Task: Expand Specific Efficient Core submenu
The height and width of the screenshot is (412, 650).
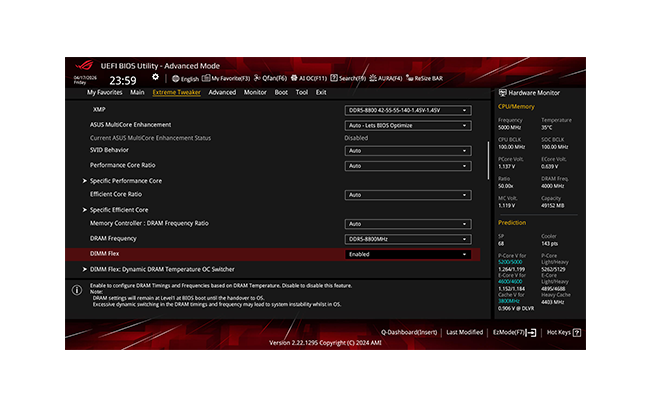Action: 115,210
